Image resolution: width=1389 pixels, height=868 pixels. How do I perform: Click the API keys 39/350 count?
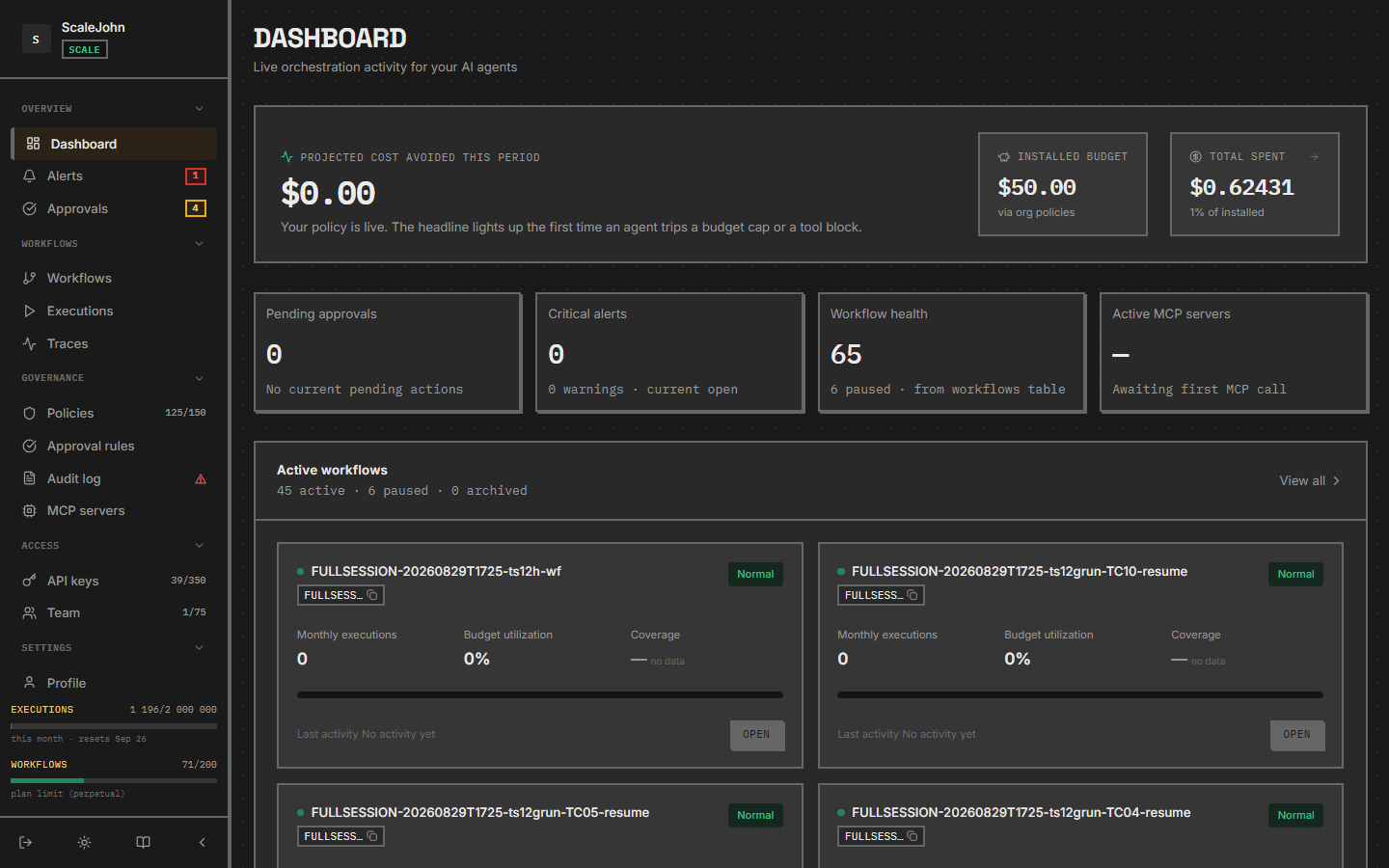pyautogui.click(x=188, y=581)
